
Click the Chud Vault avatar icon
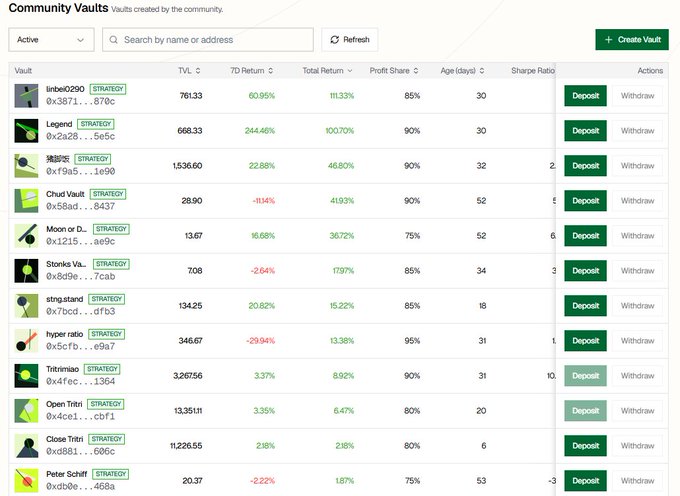26,201
